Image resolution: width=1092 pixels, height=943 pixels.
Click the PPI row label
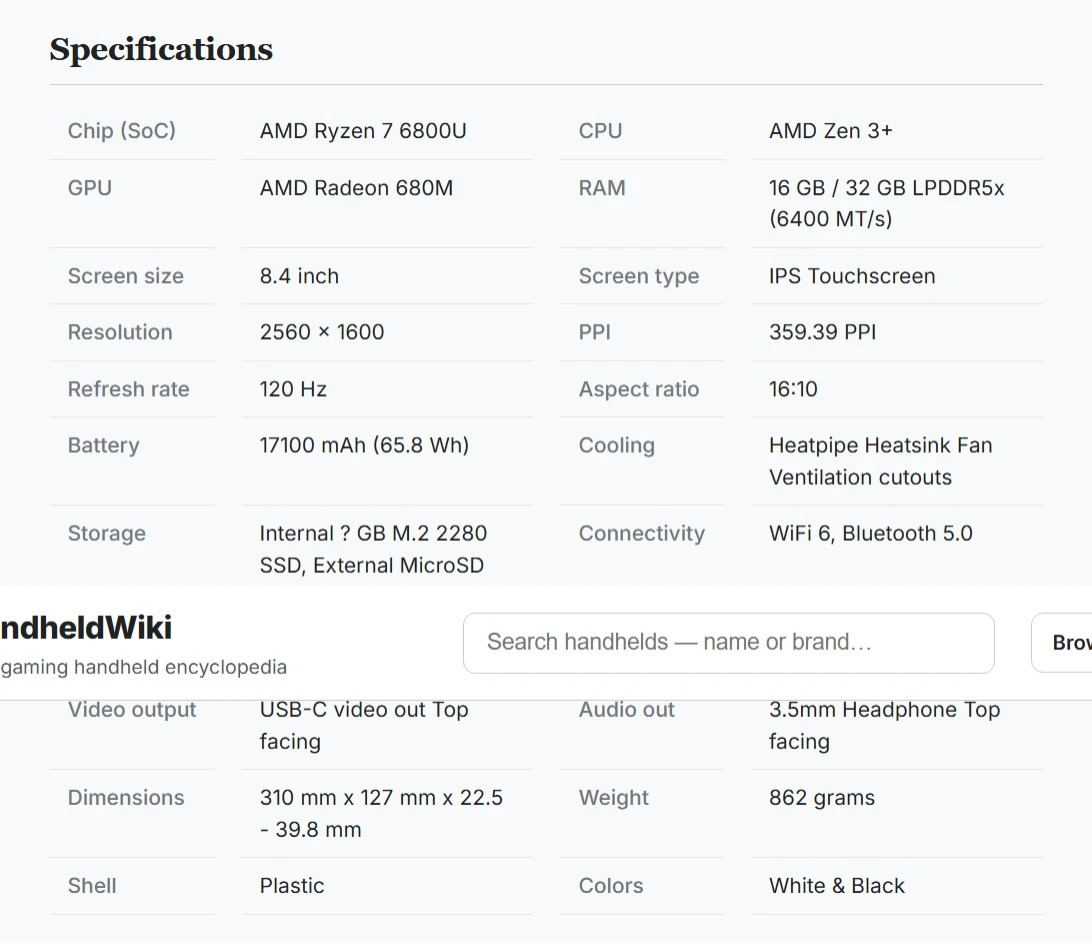(x=595, y=332)
